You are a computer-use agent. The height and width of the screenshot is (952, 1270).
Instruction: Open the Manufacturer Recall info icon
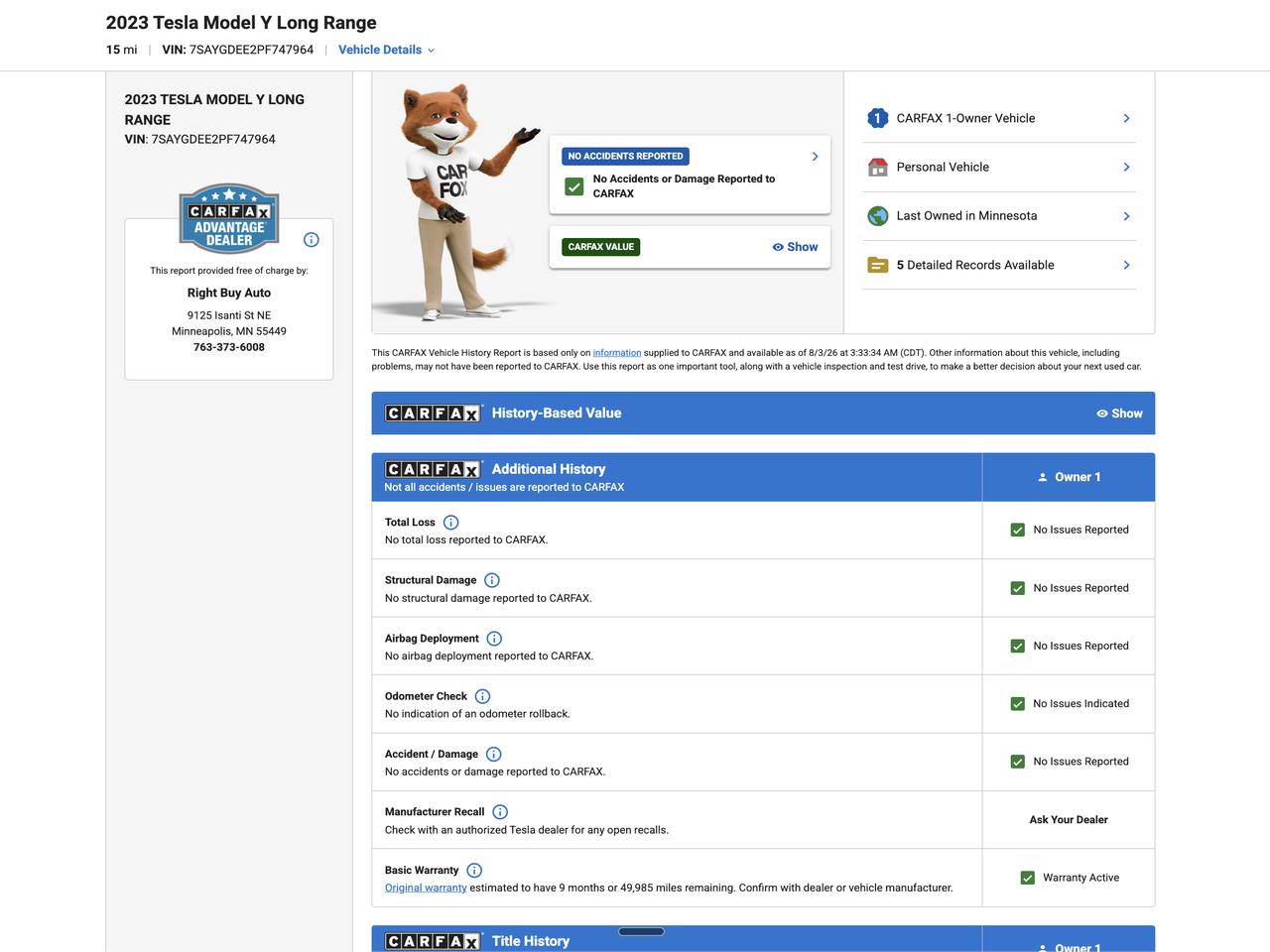[500, 812]
